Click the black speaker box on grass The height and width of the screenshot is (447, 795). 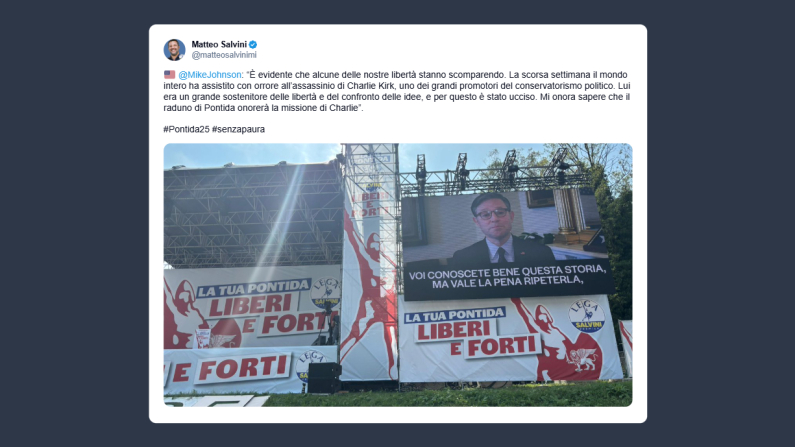324,378
